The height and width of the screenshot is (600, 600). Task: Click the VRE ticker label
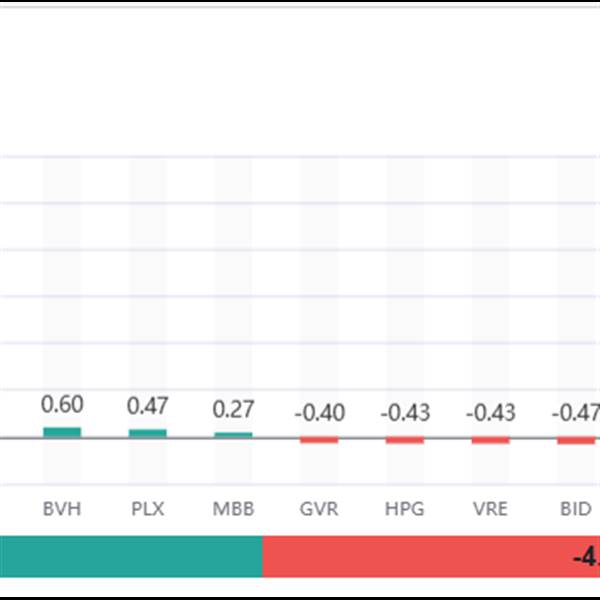point(490,509)
